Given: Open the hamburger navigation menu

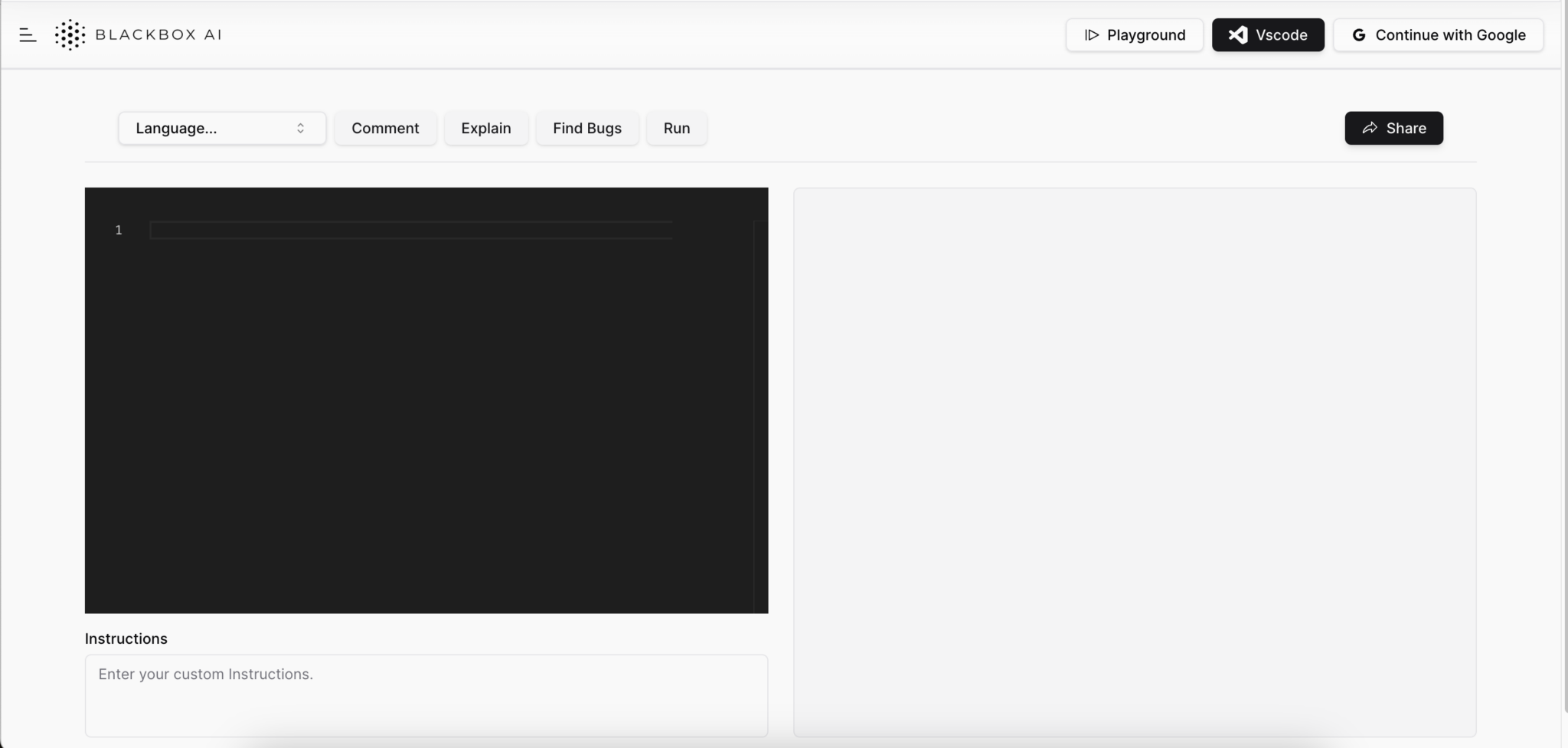Looking at the screenshot, I should (x=28, y=34).
